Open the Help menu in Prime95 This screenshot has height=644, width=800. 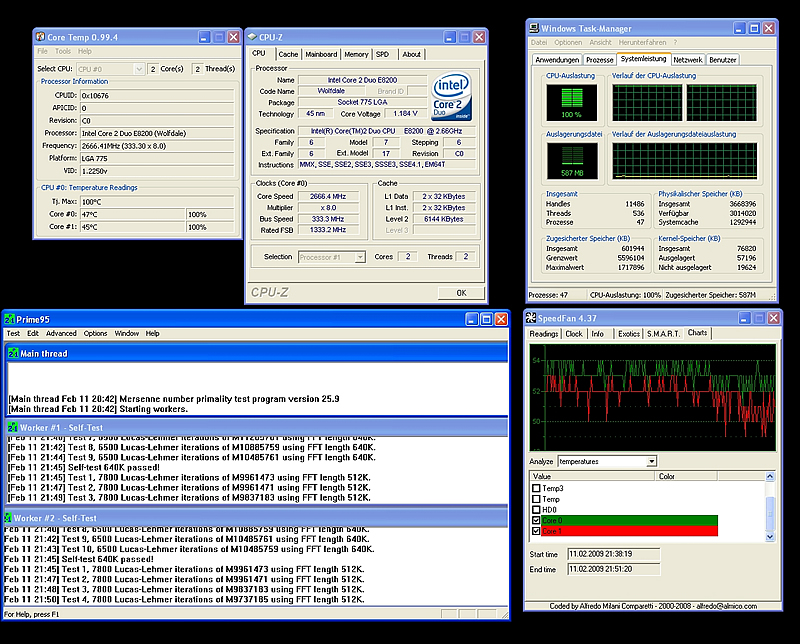click(153, 333)
